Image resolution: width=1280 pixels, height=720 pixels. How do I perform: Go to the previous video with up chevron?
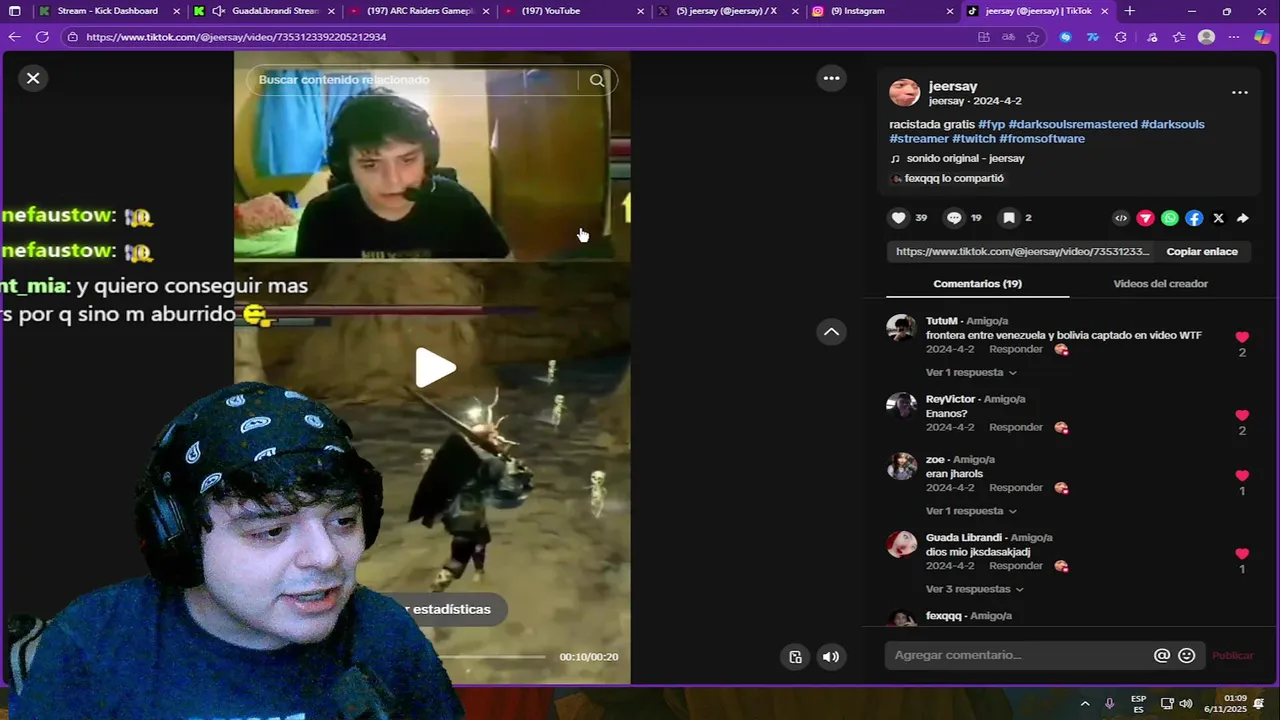pos(831,332)
